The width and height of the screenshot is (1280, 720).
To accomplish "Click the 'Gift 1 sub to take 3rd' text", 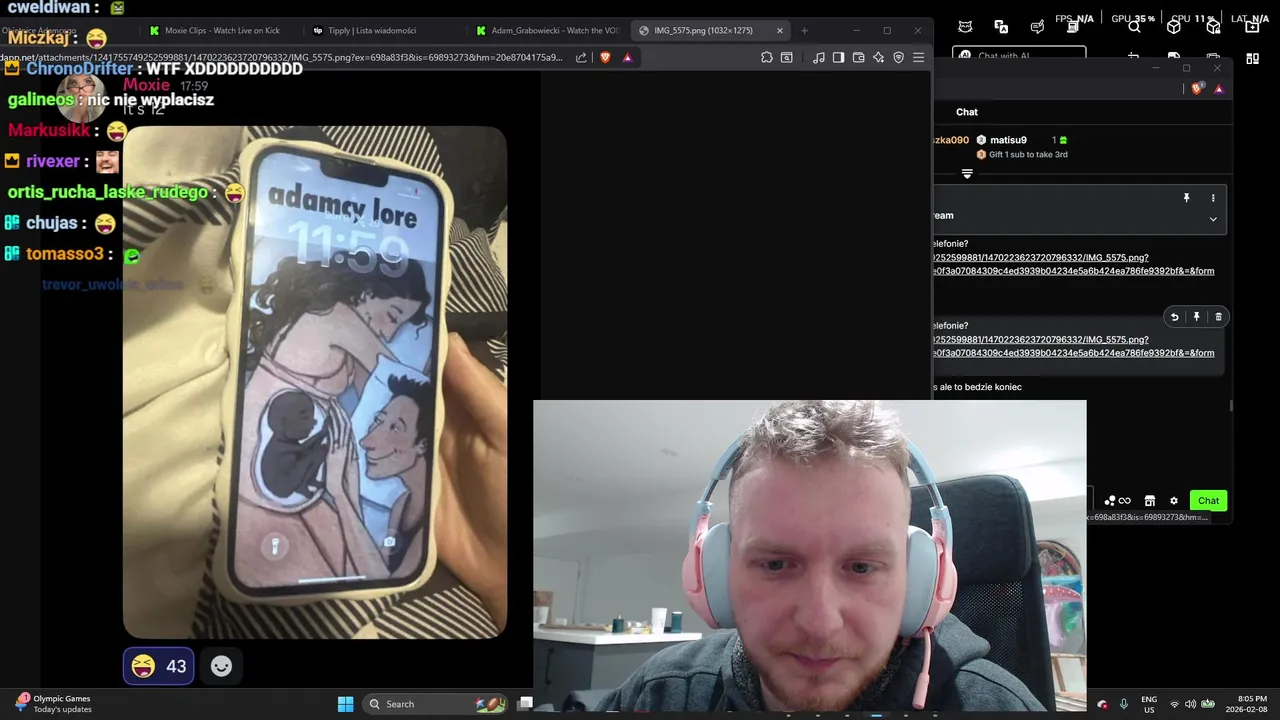I will (1028, 155).
